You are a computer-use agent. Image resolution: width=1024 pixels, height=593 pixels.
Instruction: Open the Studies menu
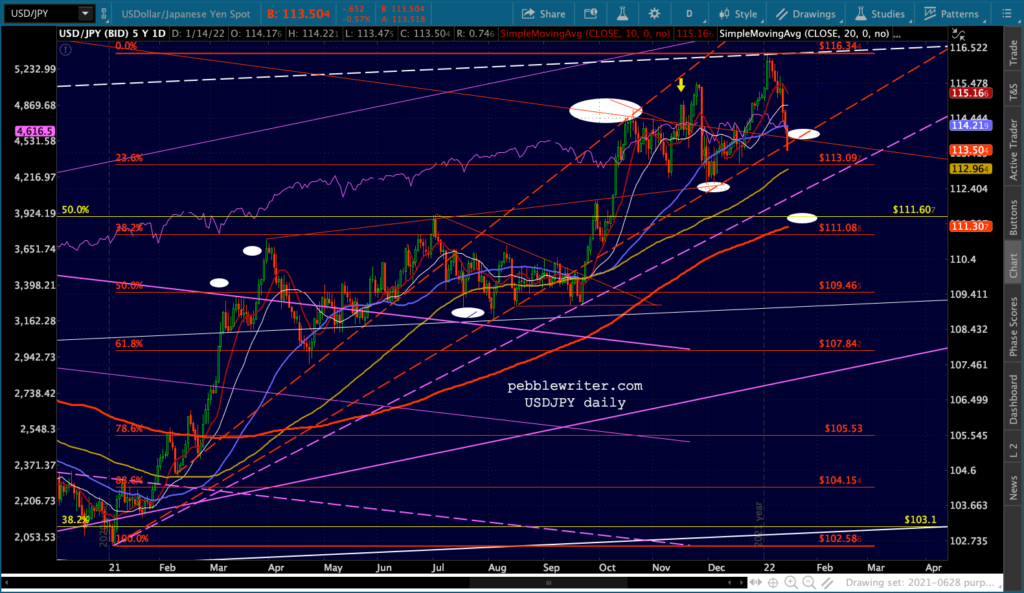pos(880,14)
